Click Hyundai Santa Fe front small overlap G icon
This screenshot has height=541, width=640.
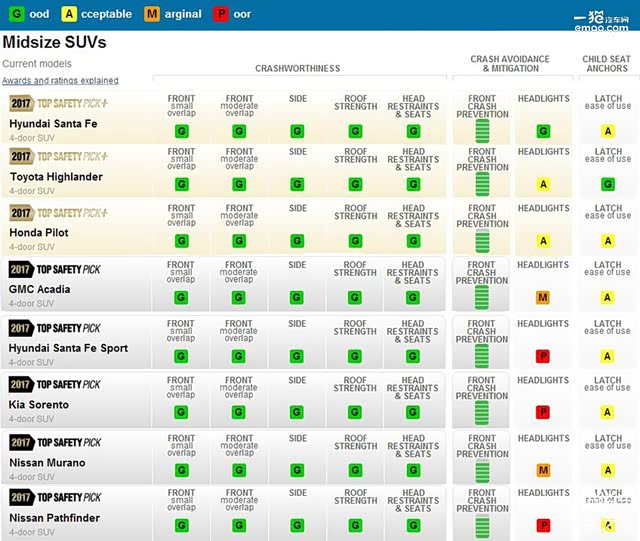coord(182,131)
